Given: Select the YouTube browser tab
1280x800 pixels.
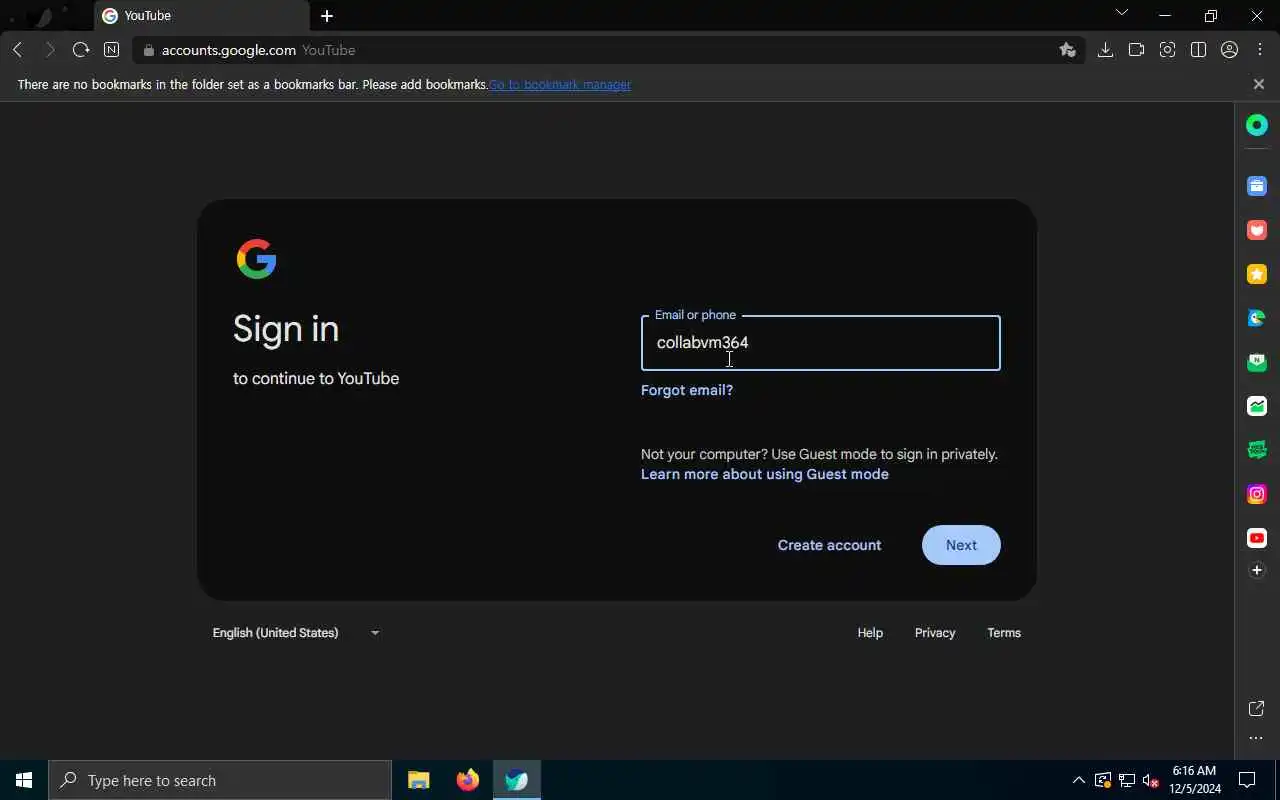Looking at the screenshot, I should (x=202, y=16).
